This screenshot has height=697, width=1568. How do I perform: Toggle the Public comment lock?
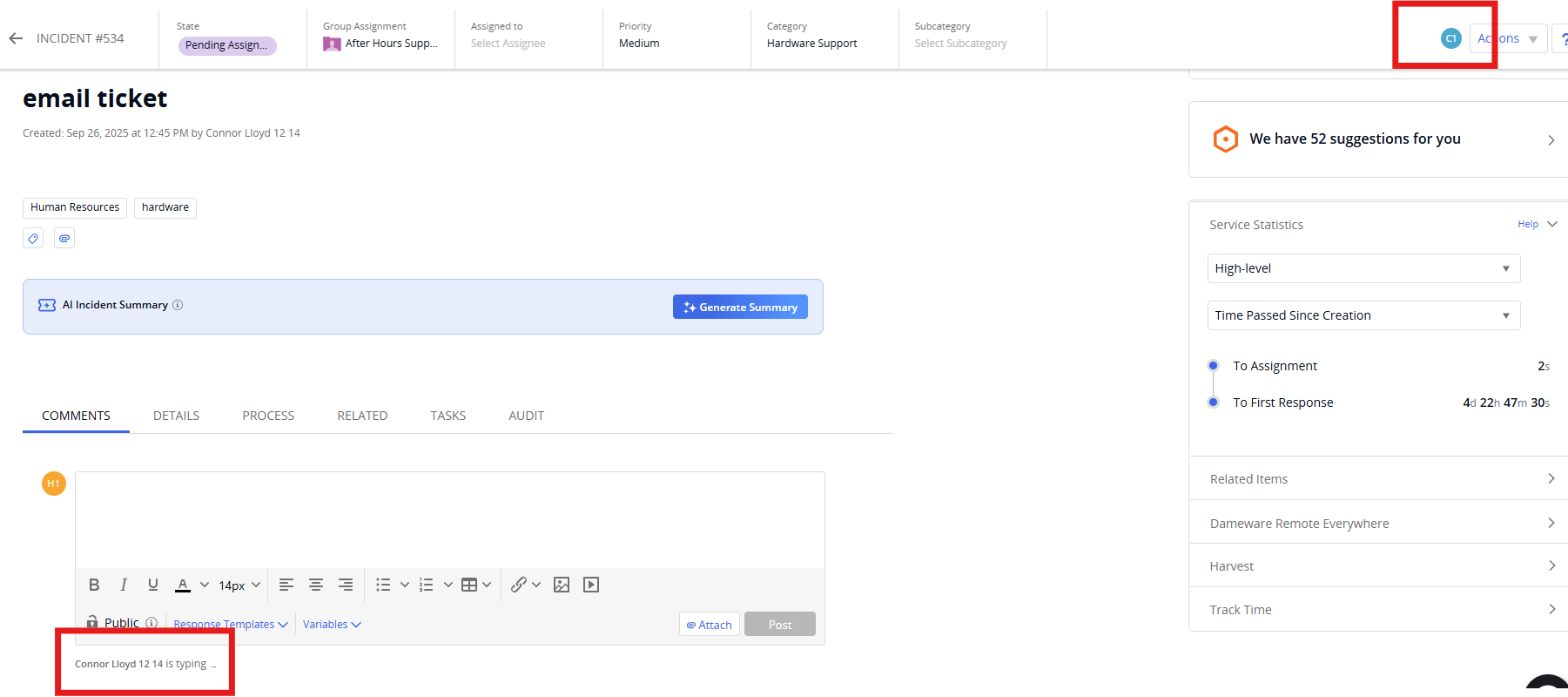point(92,621)
